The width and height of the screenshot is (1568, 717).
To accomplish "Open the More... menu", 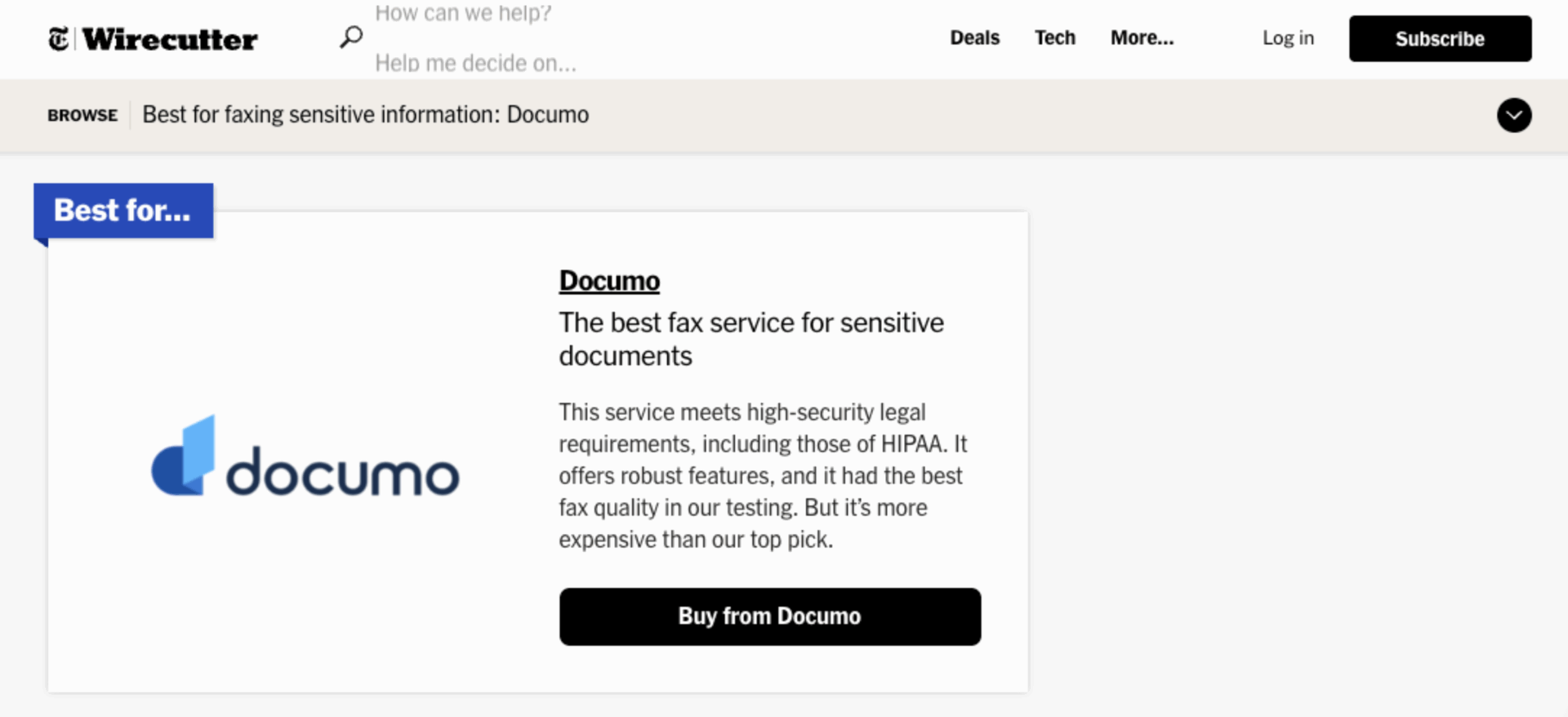I will click(x=1142, y=38).
